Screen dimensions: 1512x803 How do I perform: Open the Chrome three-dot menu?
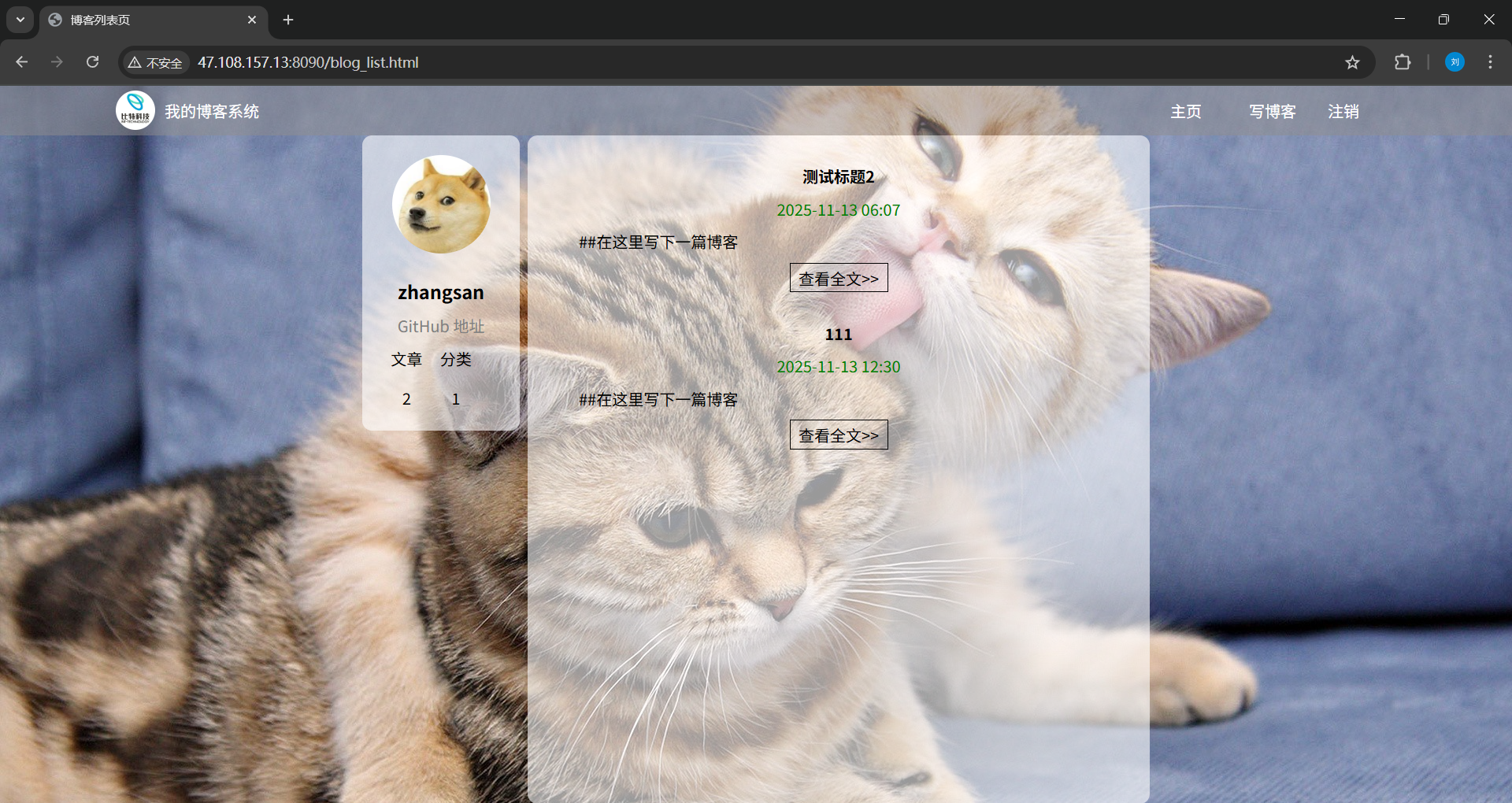pyautogui.click(x=1490, y=62)
